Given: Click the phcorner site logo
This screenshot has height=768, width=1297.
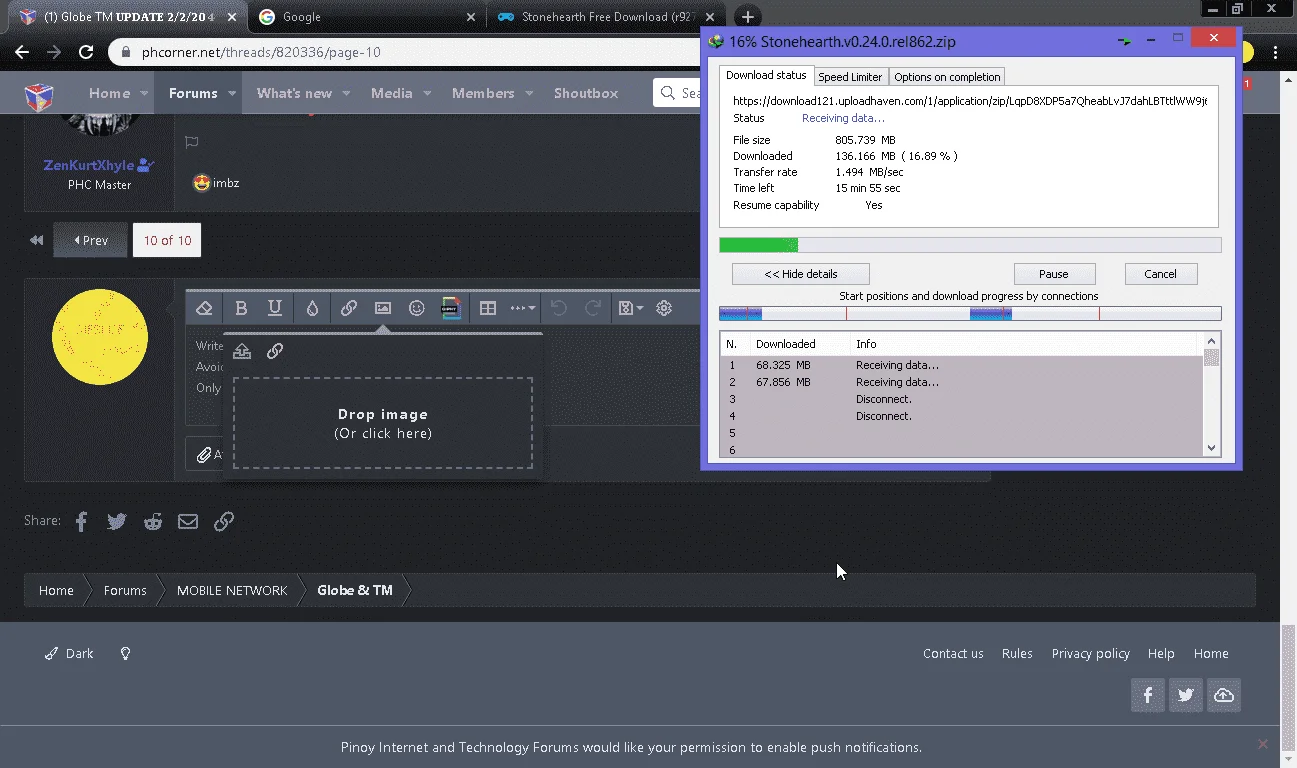Looking at the screenshot, I should 39,95.
